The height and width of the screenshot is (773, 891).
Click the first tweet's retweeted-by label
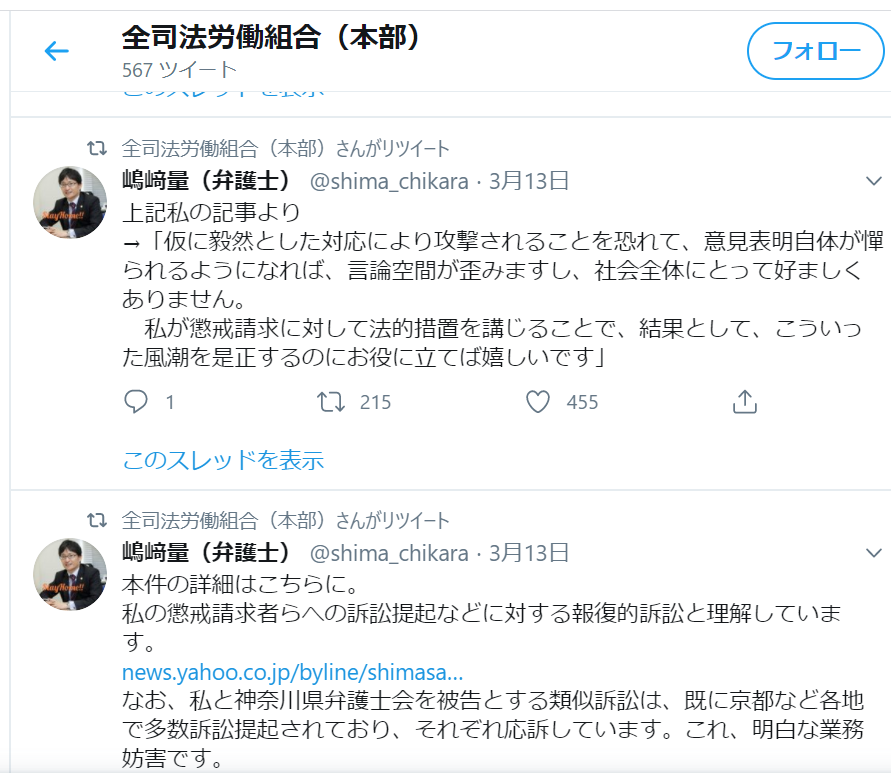[x=285, y=149]
